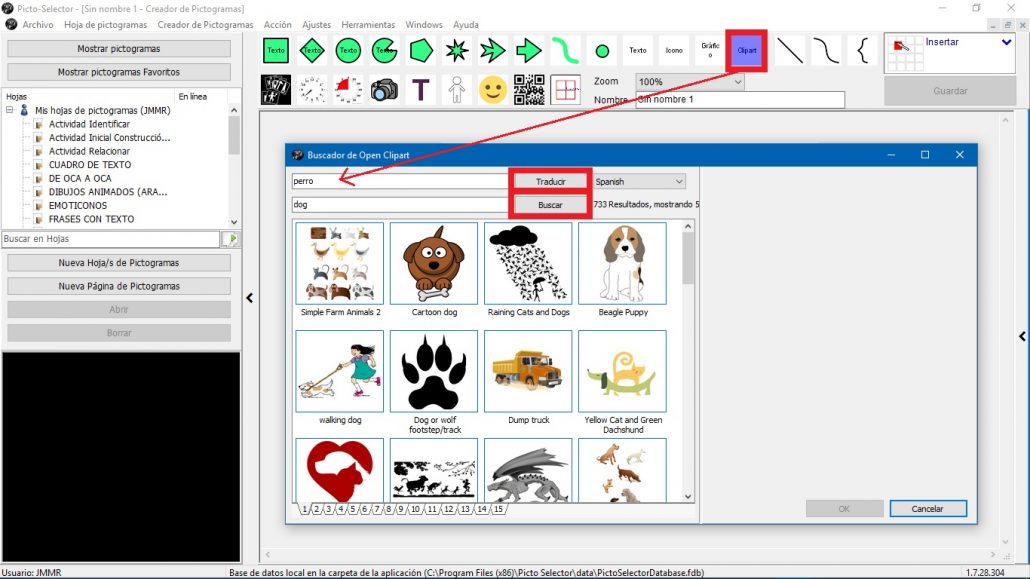Select the letter T text tool
The height and width of the screenshot is (579, 1030).
[x=420, y=89]
